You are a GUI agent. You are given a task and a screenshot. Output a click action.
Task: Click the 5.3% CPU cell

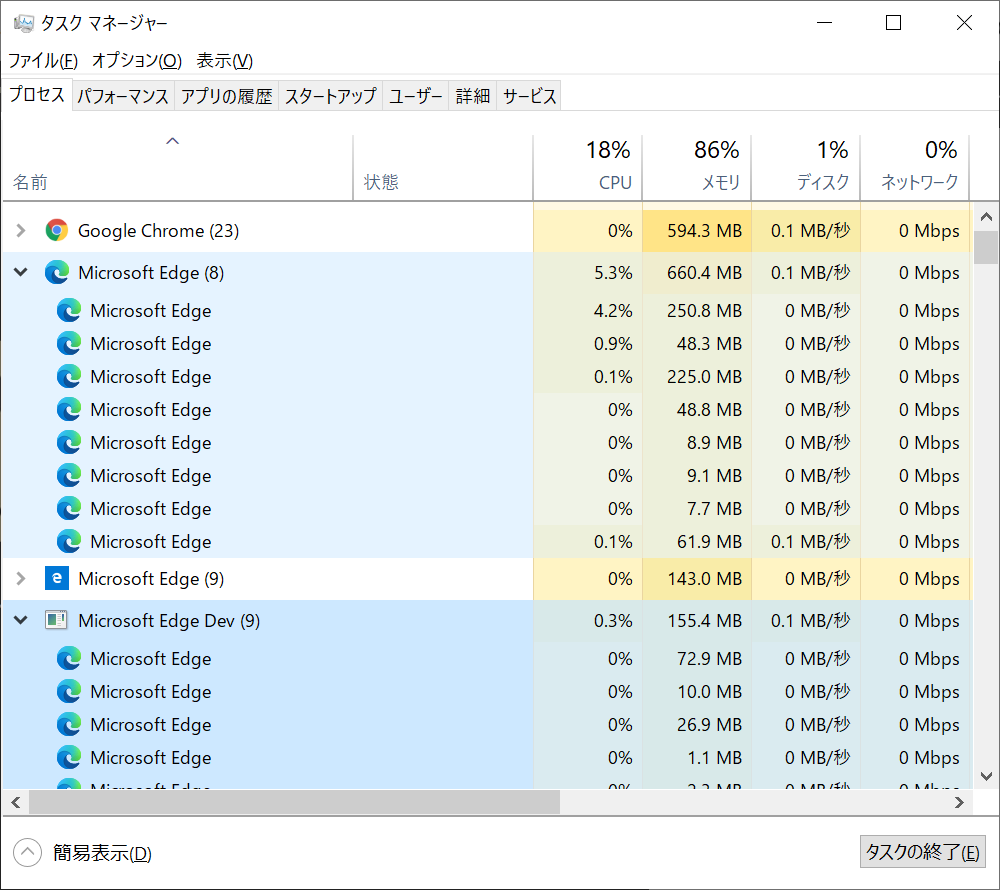pos(587,273)
